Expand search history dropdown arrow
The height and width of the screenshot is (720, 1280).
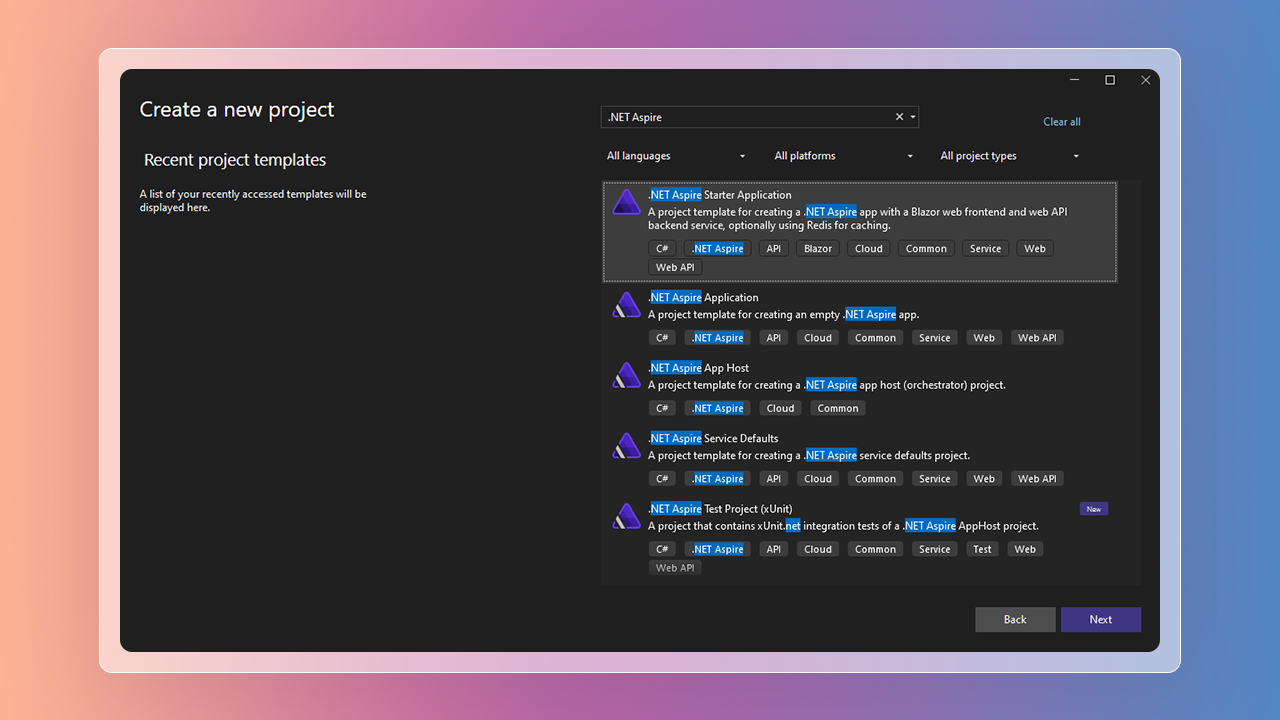click(x=913, y=117)
